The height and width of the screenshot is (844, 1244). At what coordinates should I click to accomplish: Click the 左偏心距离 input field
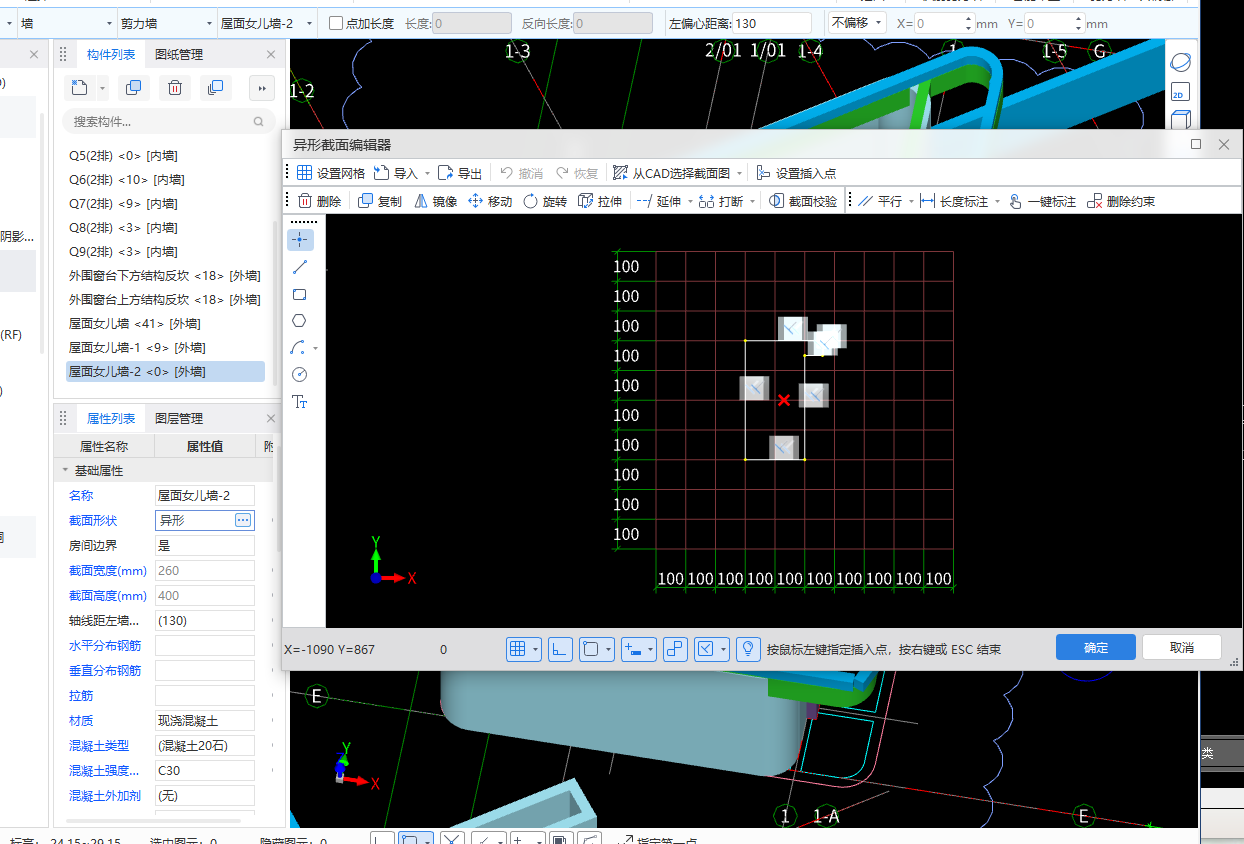(772, 23)
